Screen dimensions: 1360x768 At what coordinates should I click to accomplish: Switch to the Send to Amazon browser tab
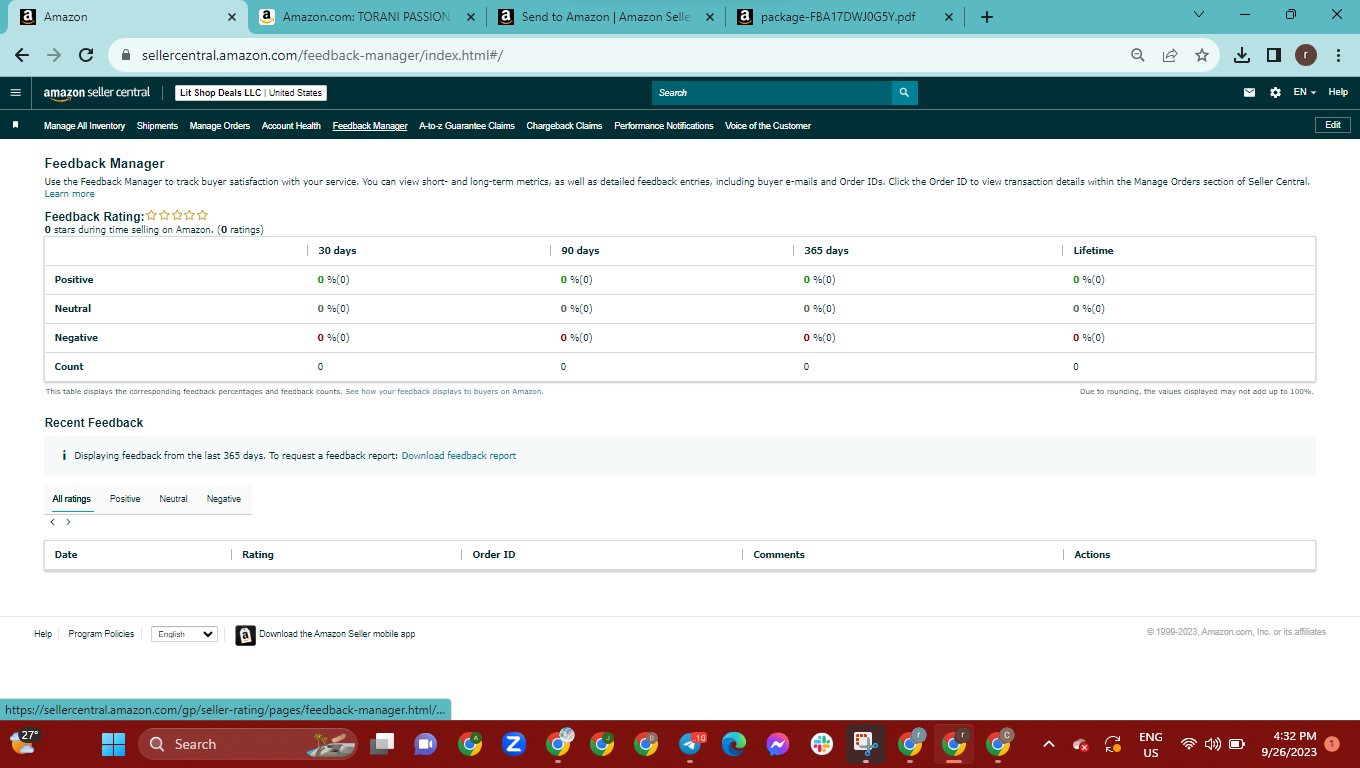pos(606,17)
